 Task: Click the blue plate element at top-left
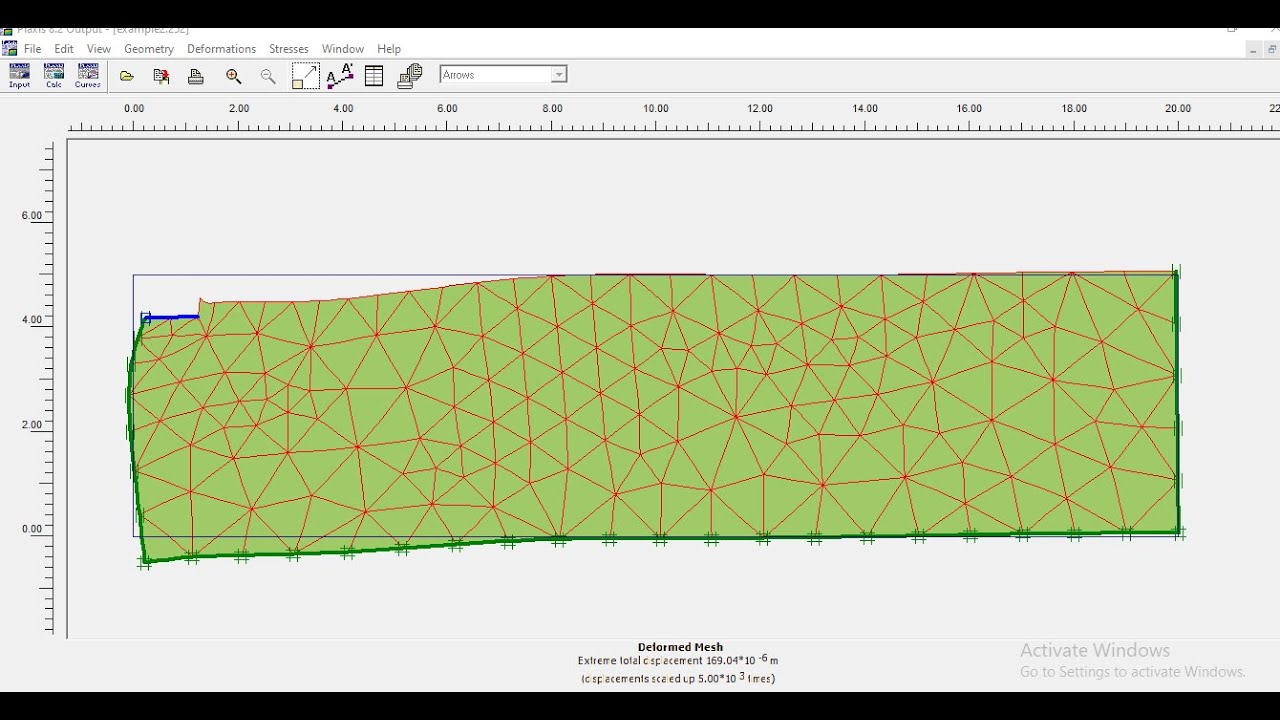pos(171,318)
